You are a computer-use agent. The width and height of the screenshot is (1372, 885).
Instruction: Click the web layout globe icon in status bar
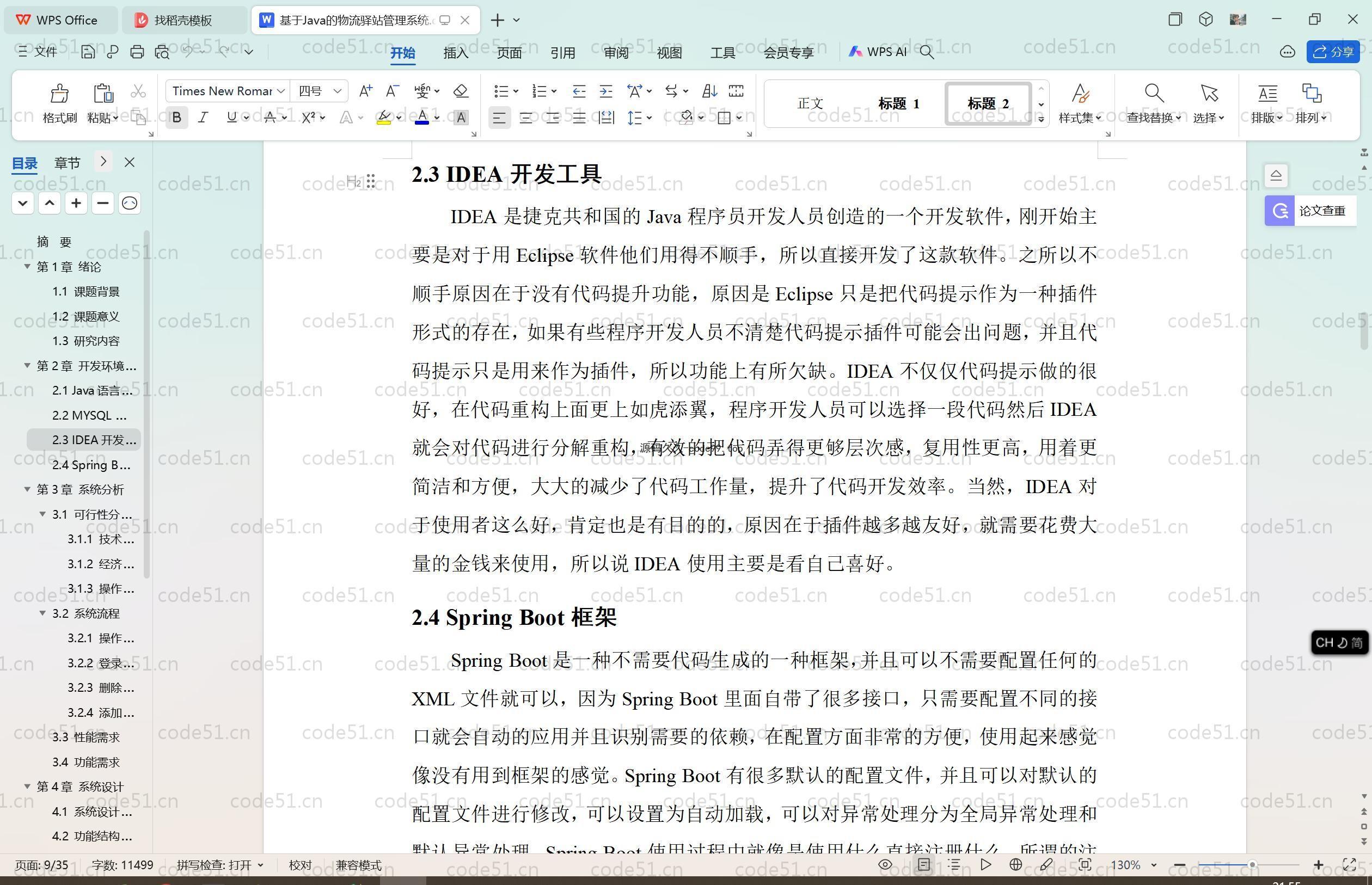click(x=1015, y=864)
